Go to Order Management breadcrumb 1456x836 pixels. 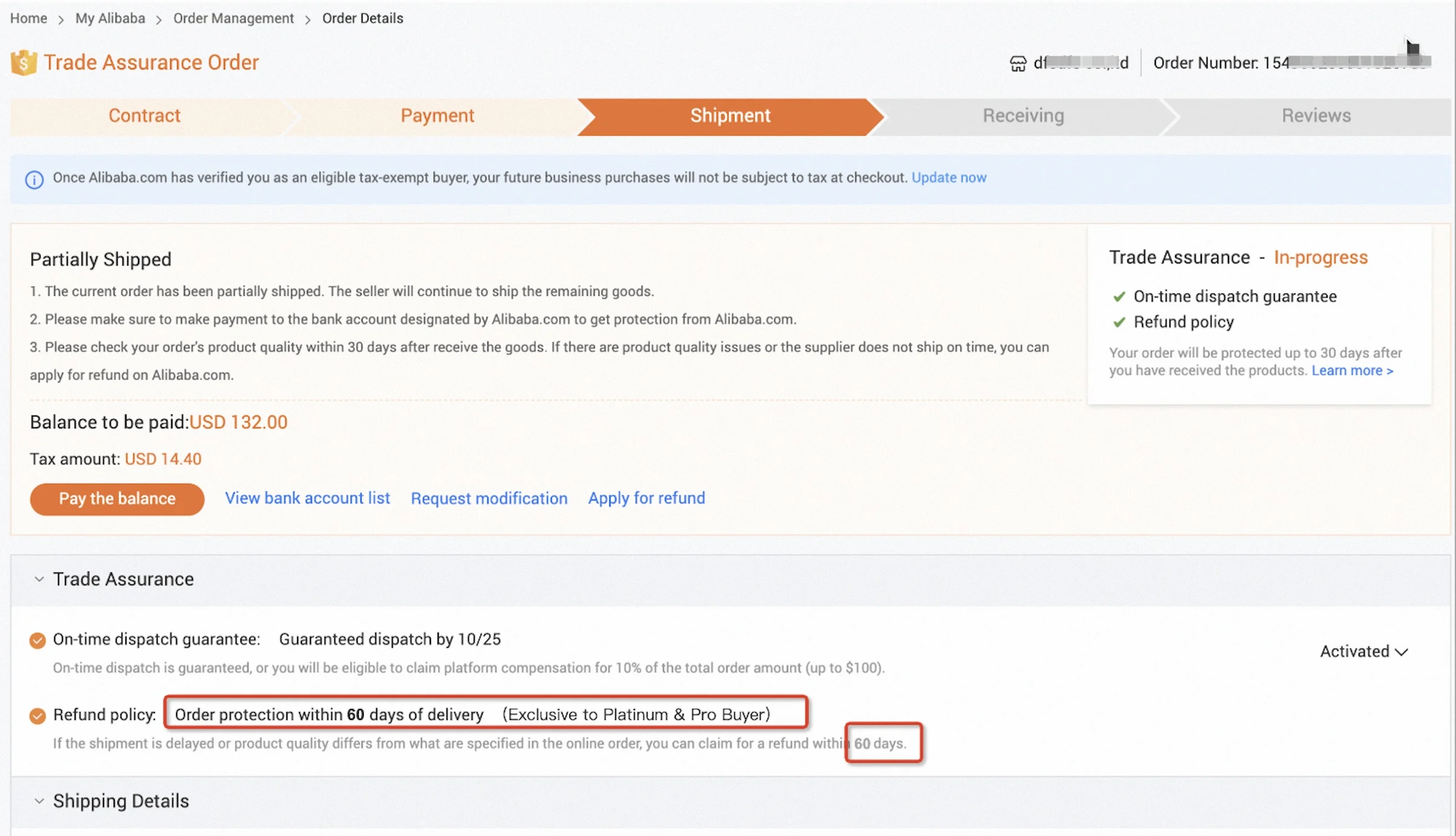coord(233,18)
